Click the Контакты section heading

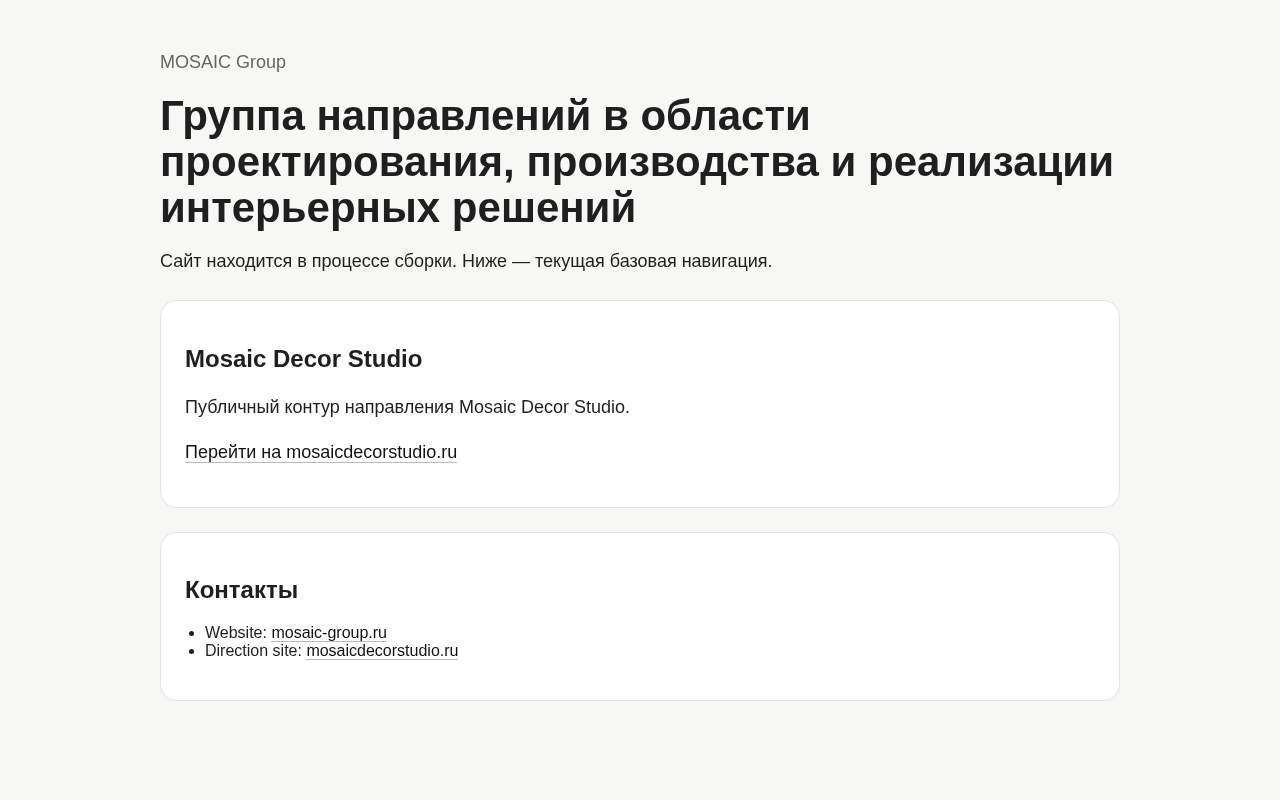tap(242, 590)
